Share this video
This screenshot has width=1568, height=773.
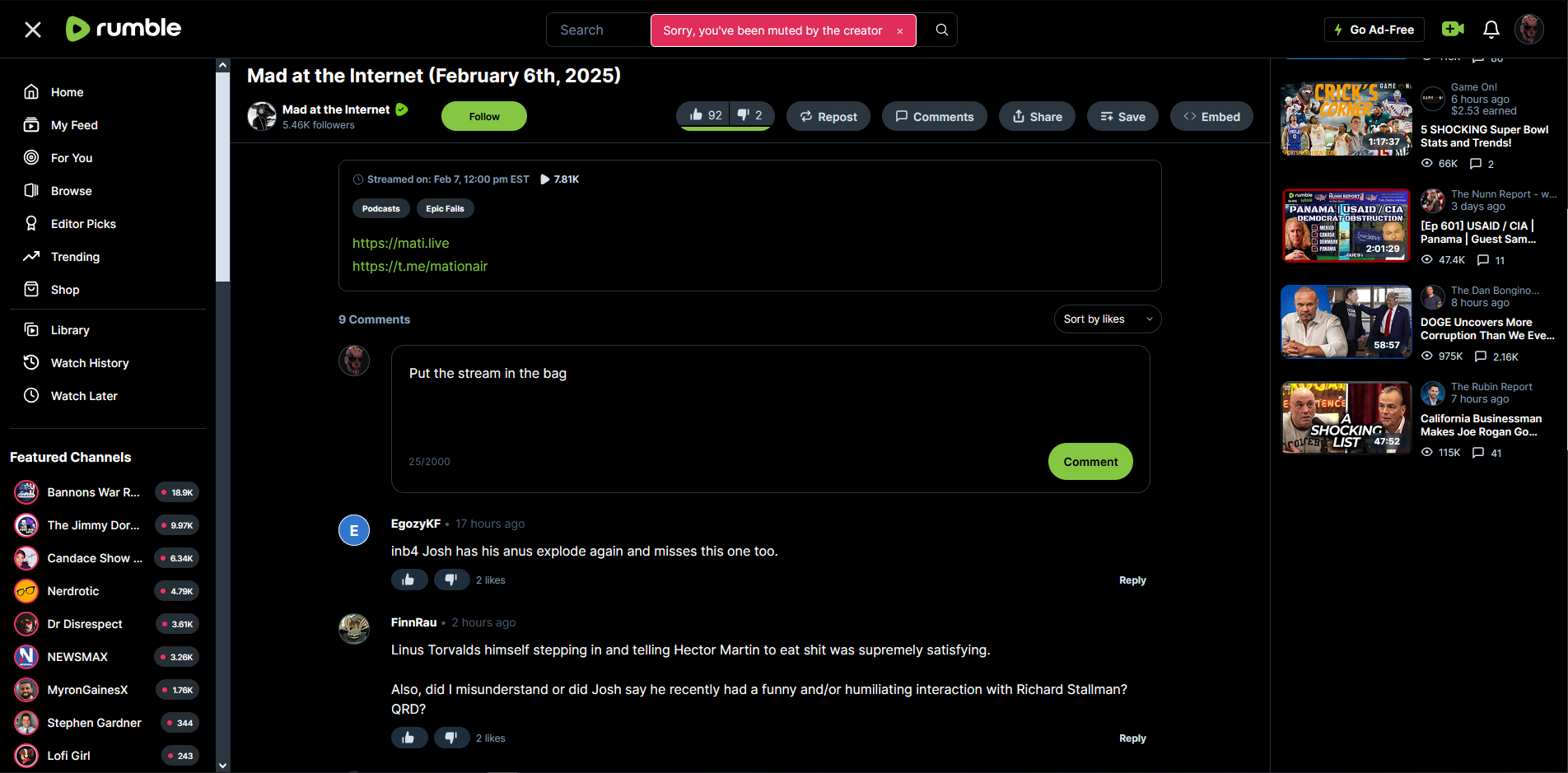[x=1037, y=117]
